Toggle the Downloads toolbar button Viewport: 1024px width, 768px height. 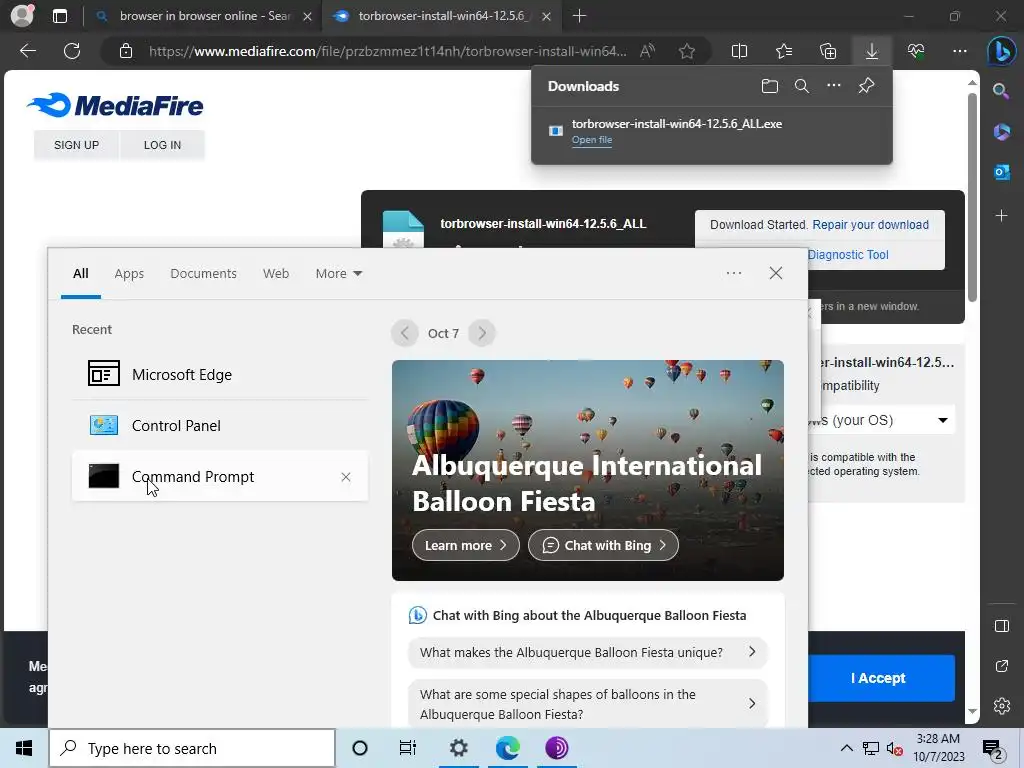872,51
